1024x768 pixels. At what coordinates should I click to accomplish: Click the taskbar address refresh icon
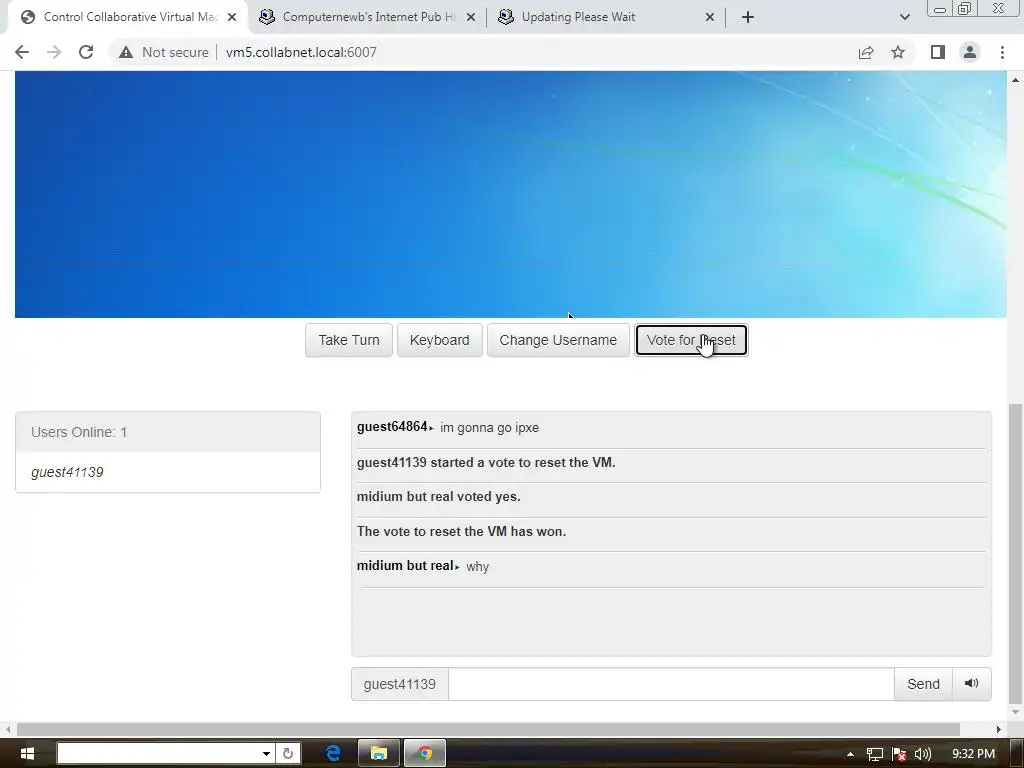click(x=288, y=754)
